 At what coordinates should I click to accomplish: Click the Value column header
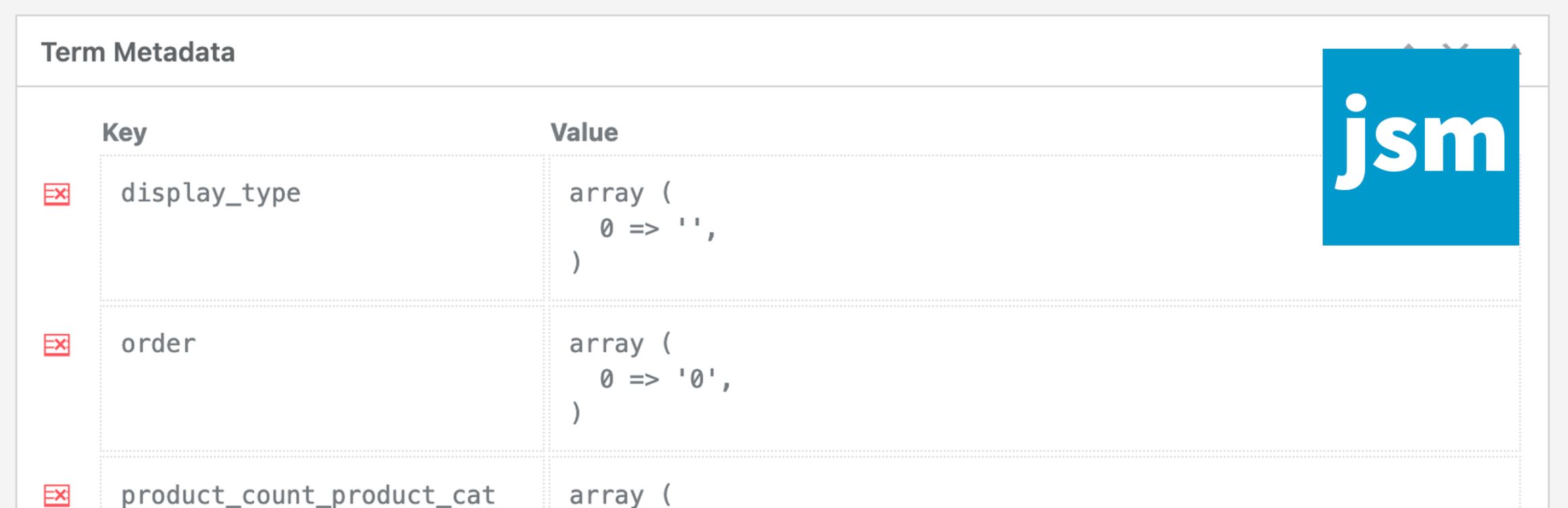584,133
